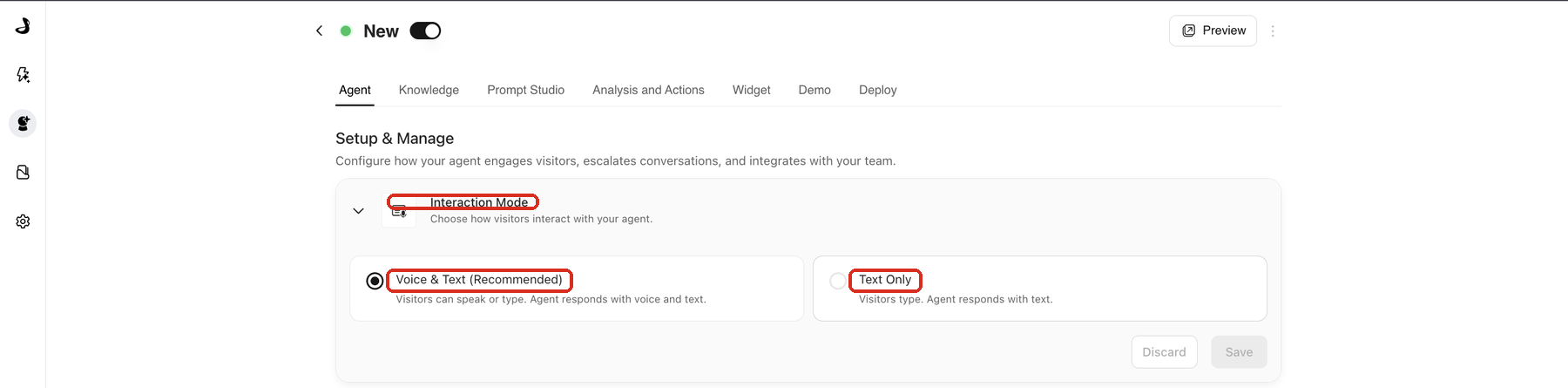This screenshot has width=1568, height=388.
Task: Select the Text Only radio option
Action: 838,281
